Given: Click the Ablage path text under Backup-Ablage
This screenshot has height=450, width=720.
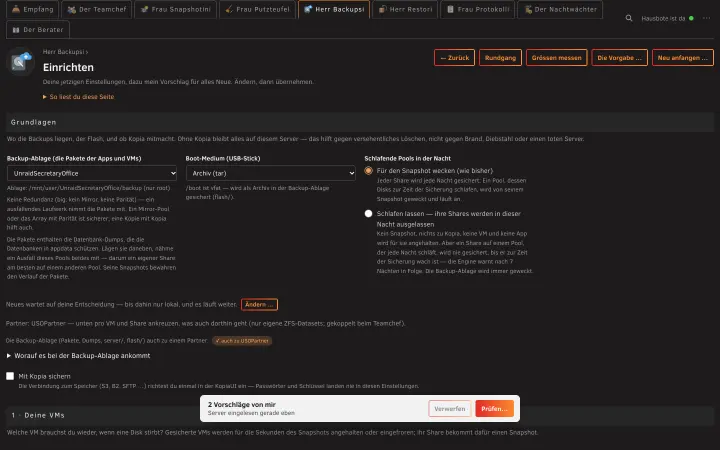Looking at the screenshot, I should click(x=88, y=188).
